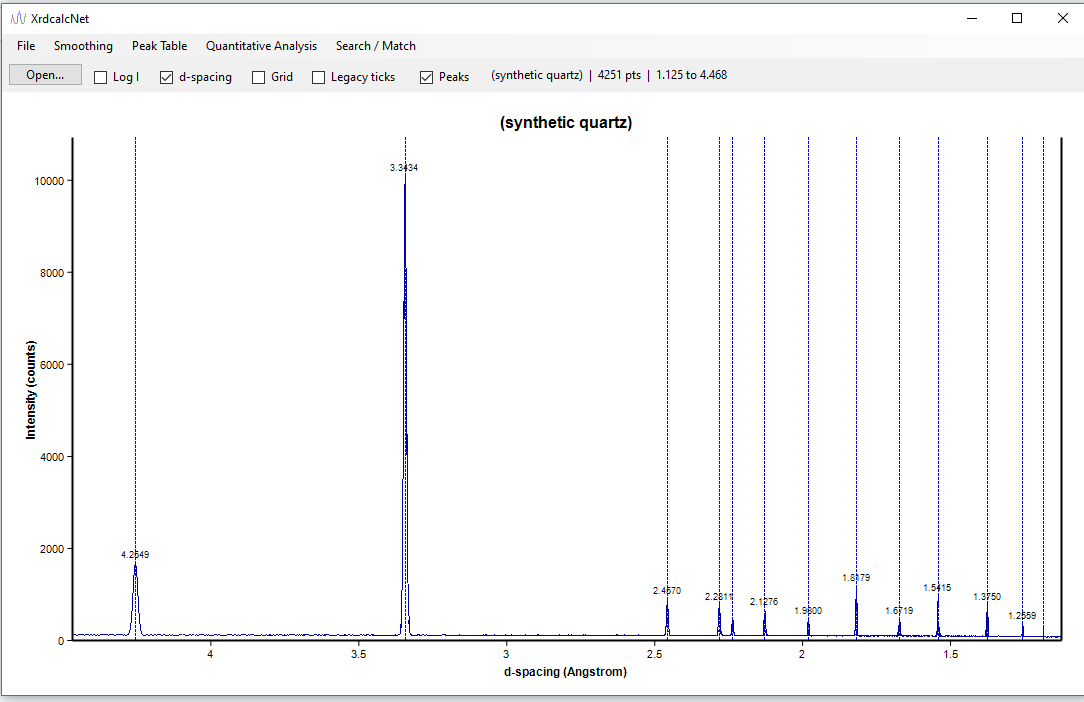Click the 1.6719 peak label
The image size is (1084, 702).
point(899,611)
